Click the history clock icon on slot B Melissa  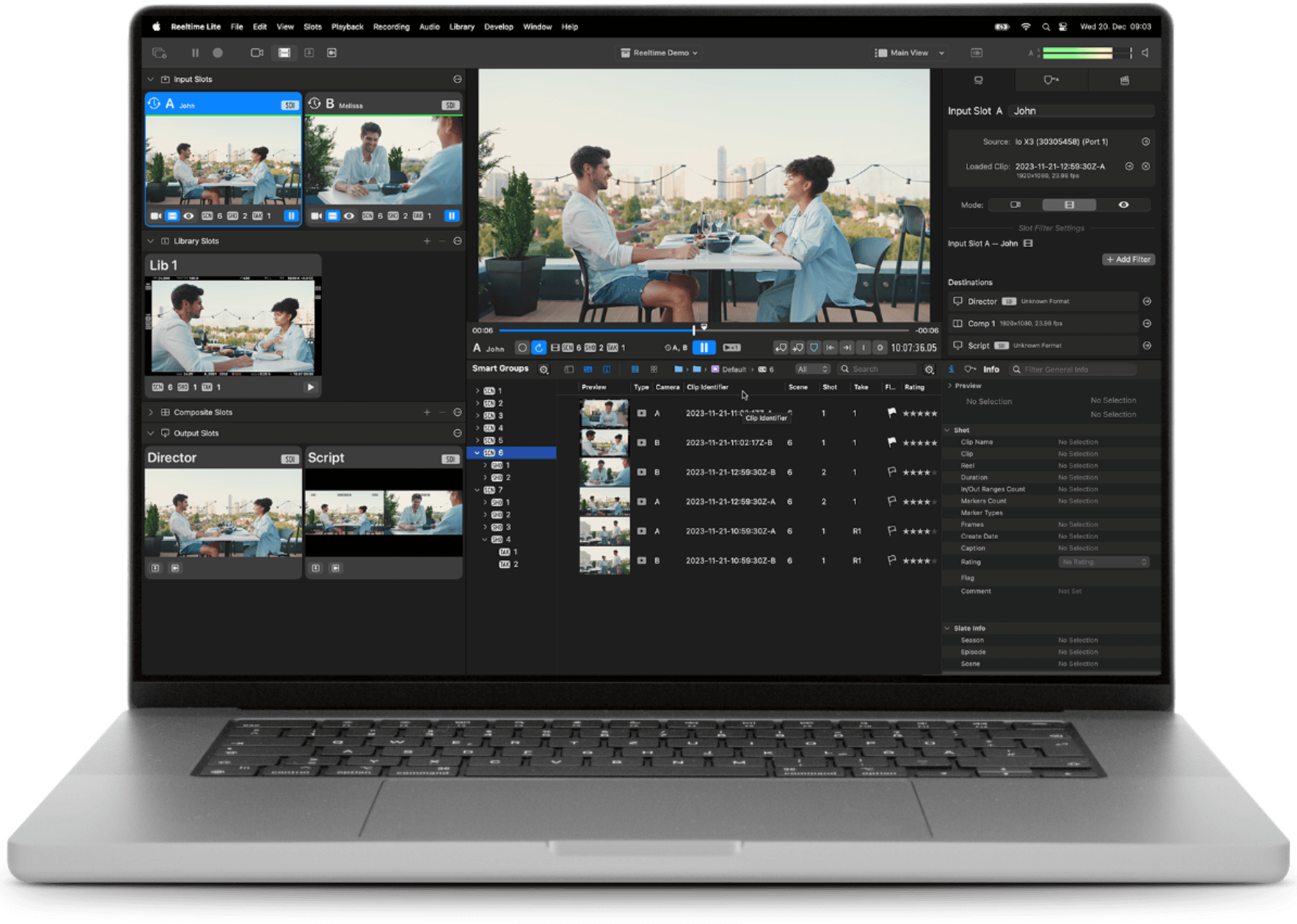click(x=315, y=103)
